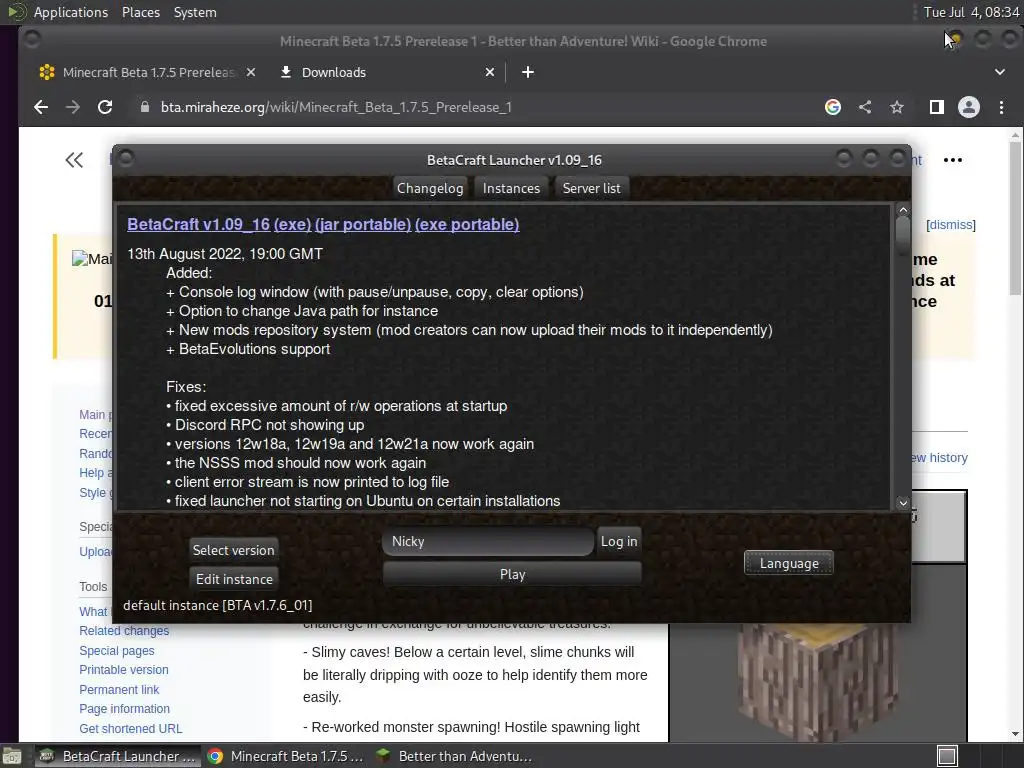Click view history link on wiki

pos(939,458)
